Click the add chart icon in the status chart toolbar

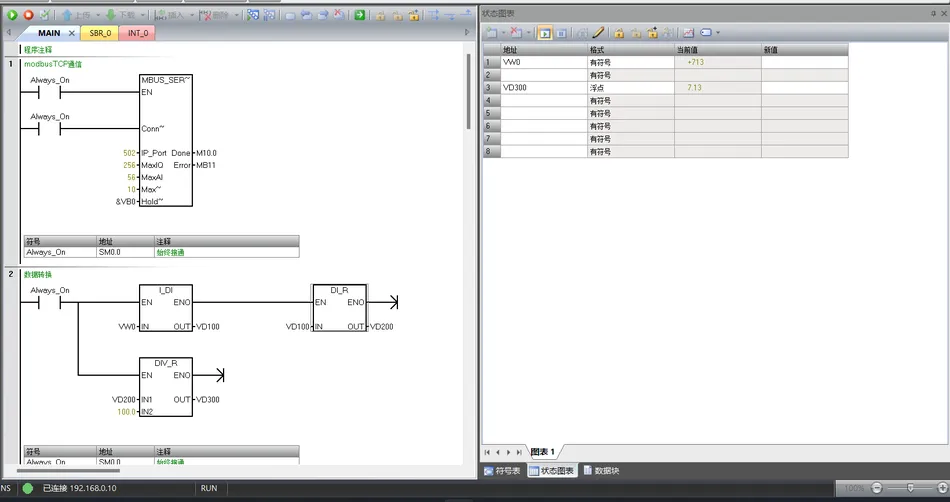coord(492,33)
